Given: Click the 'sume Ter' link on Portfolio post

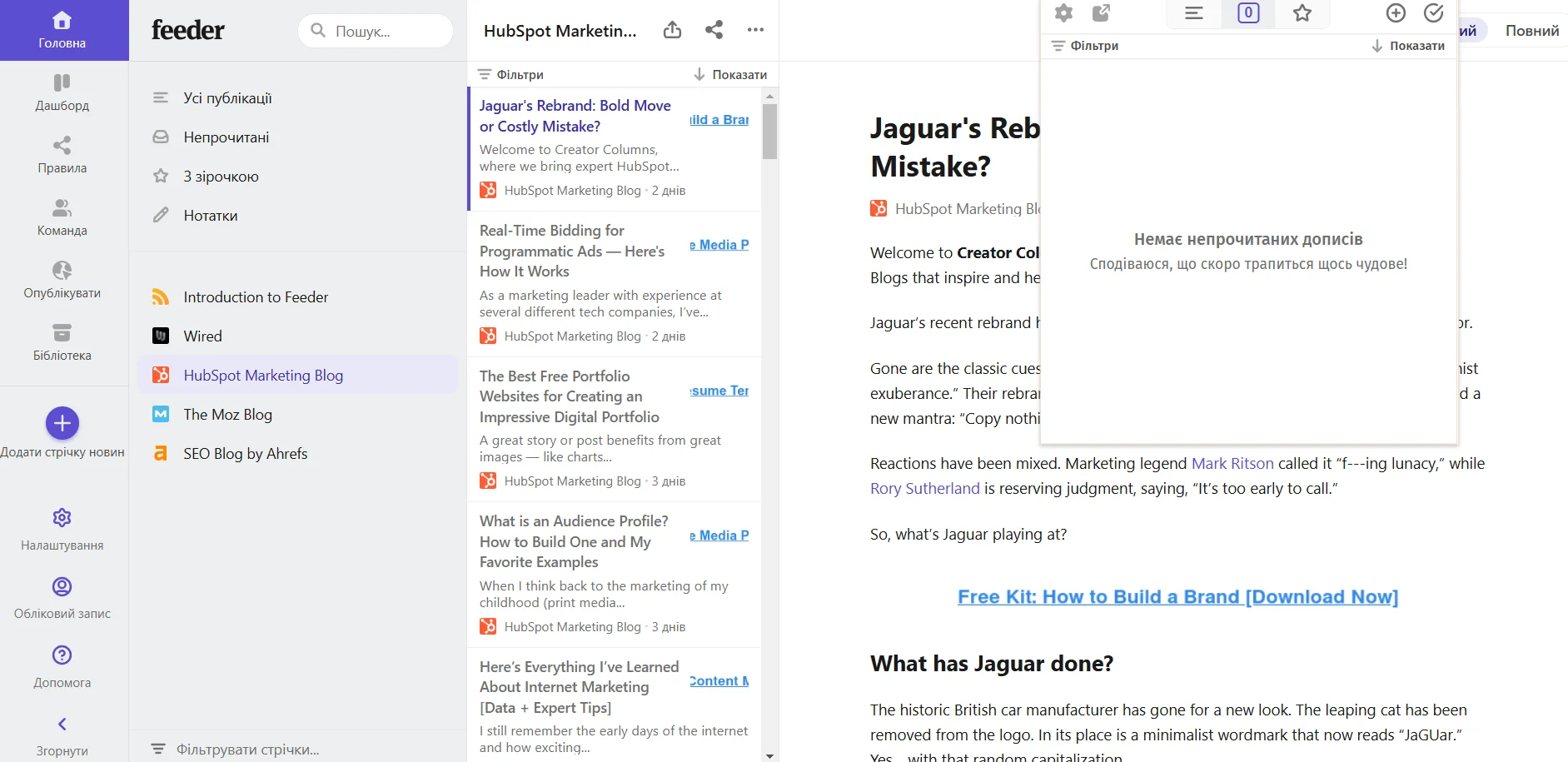Looking at the screenshot, I should (719, 391).
